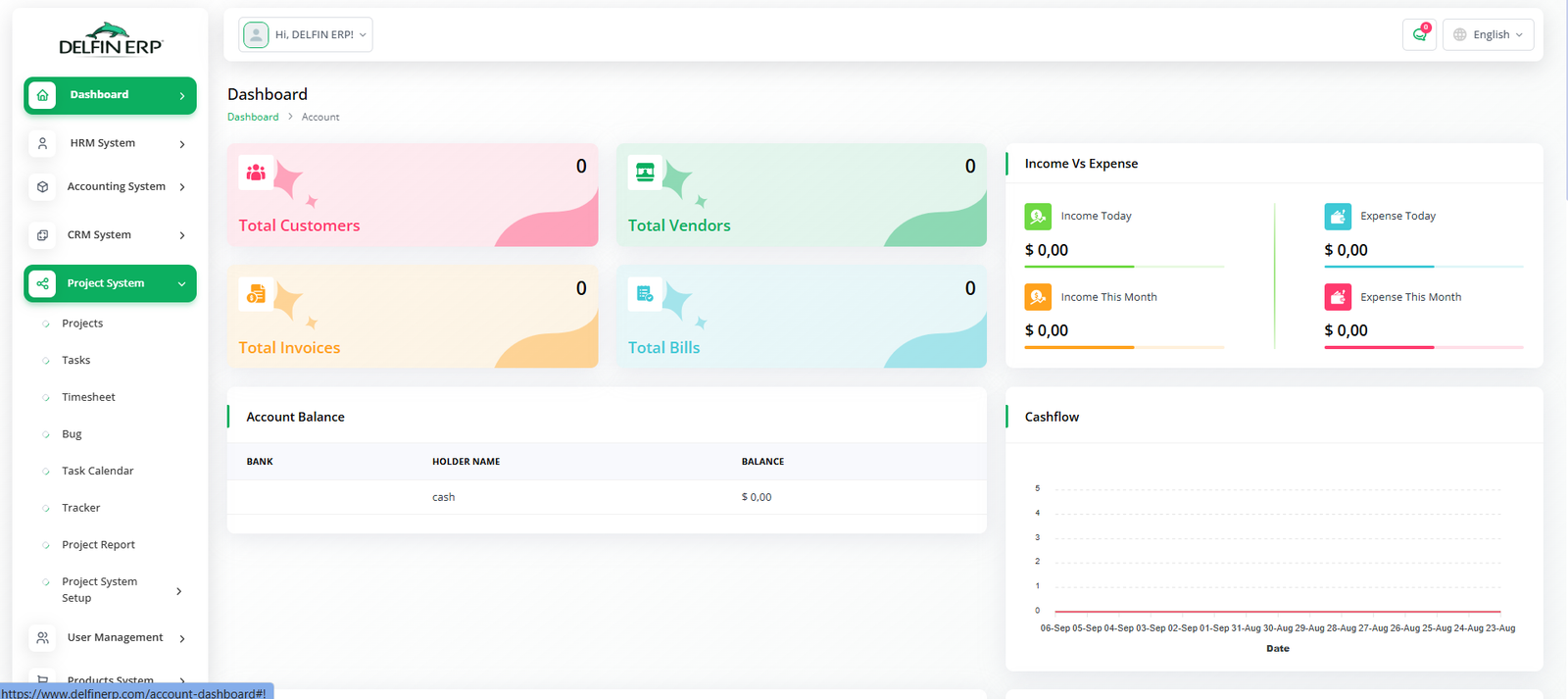Click the DELFIN ERP logo

point(110,40)
